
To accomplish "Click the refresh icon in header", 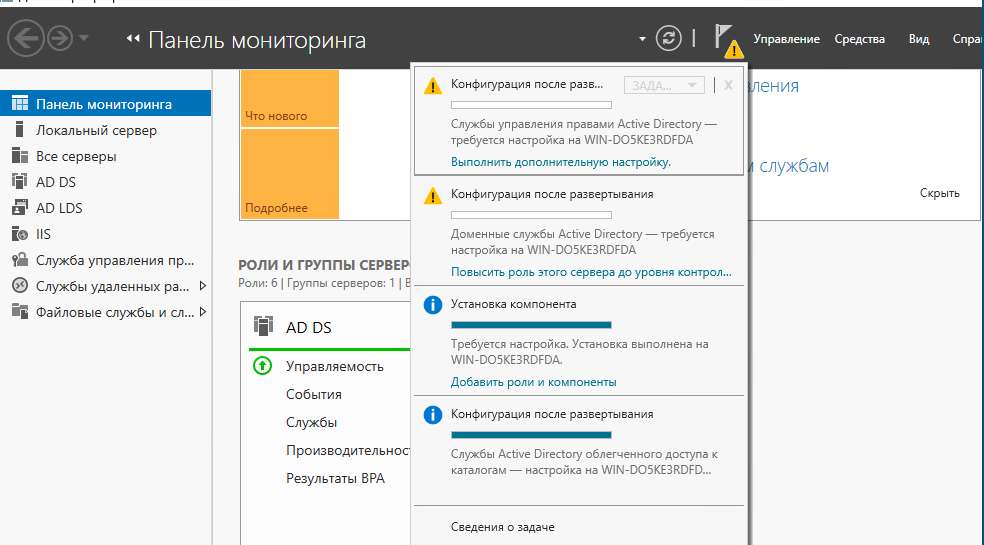I will coord(668,38).
